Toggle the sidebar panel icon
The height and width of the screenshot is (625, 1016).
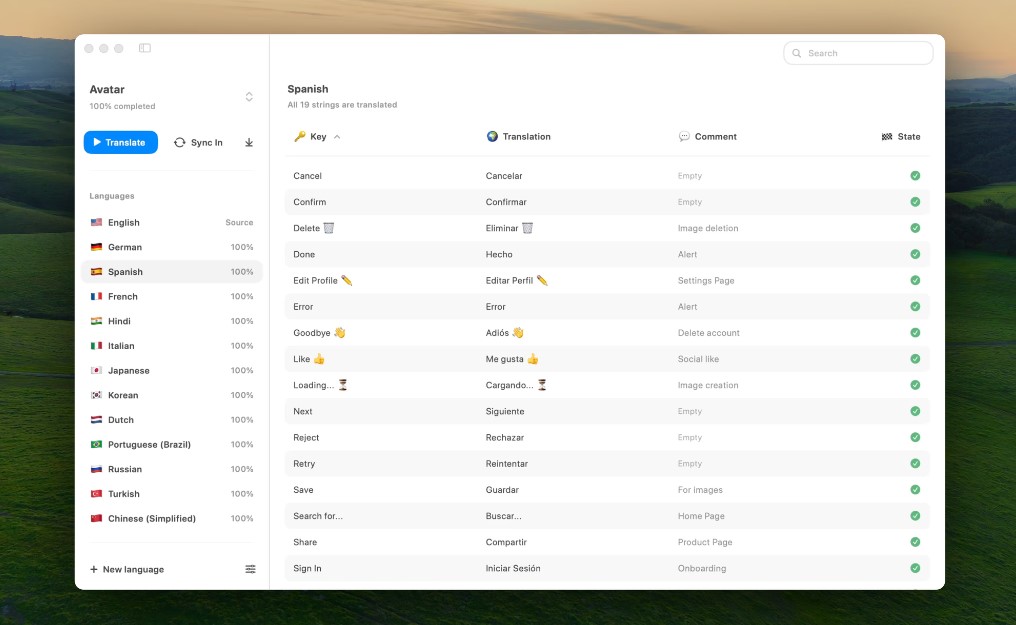click(145, 48)
